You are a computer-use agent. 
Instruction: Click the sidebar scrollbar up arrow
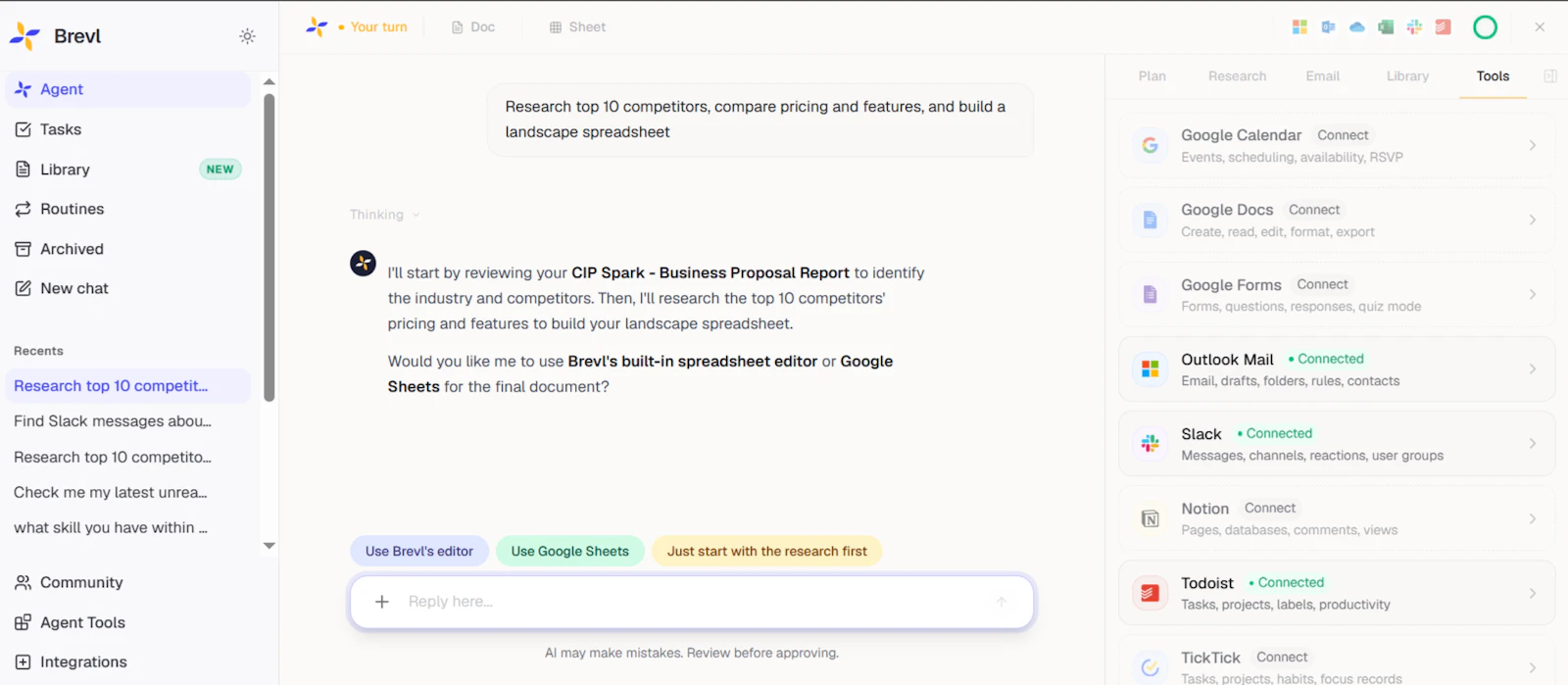tap(269, 81)
